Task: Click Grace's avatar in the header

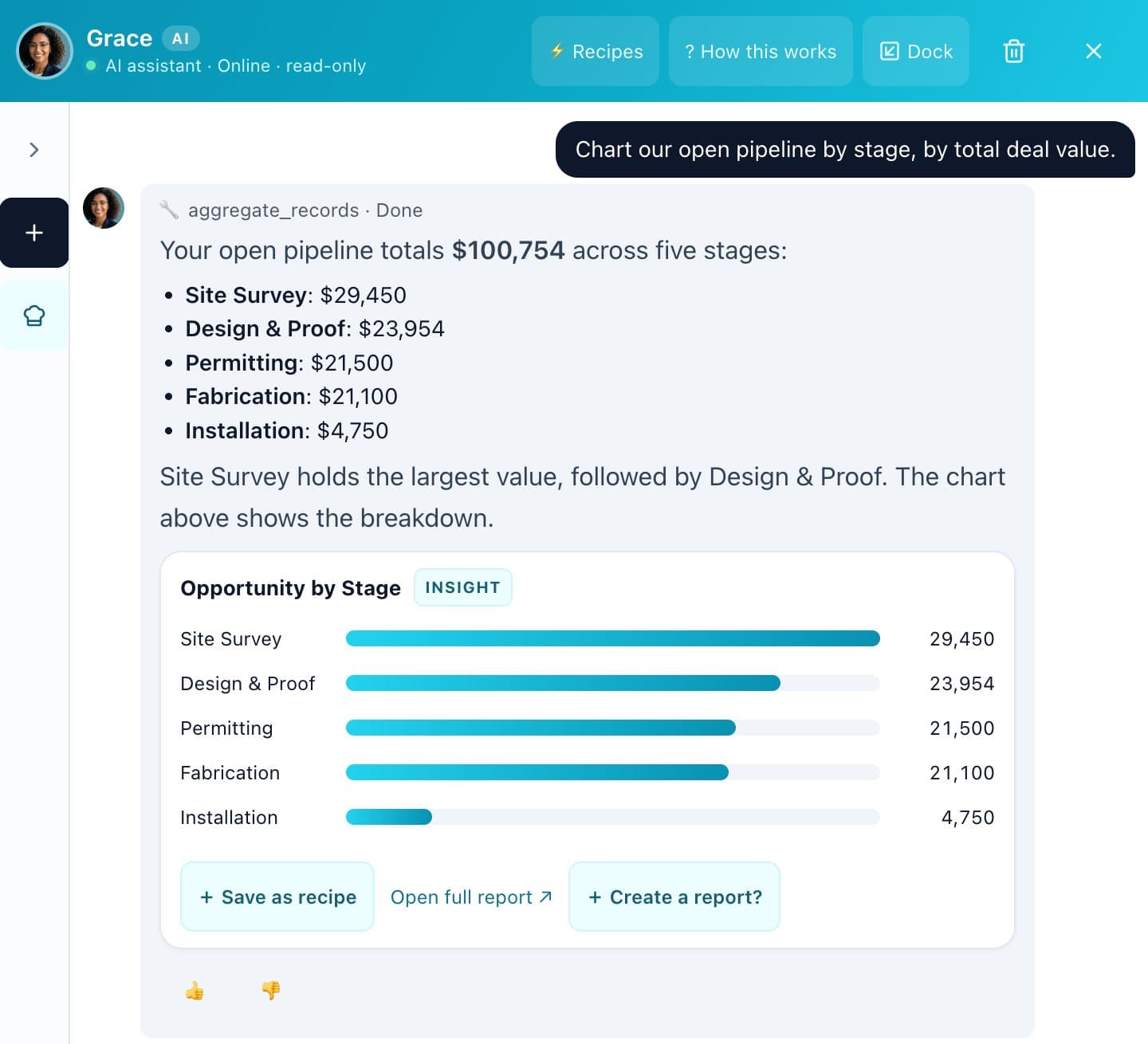Action: [x=45, y=51]
